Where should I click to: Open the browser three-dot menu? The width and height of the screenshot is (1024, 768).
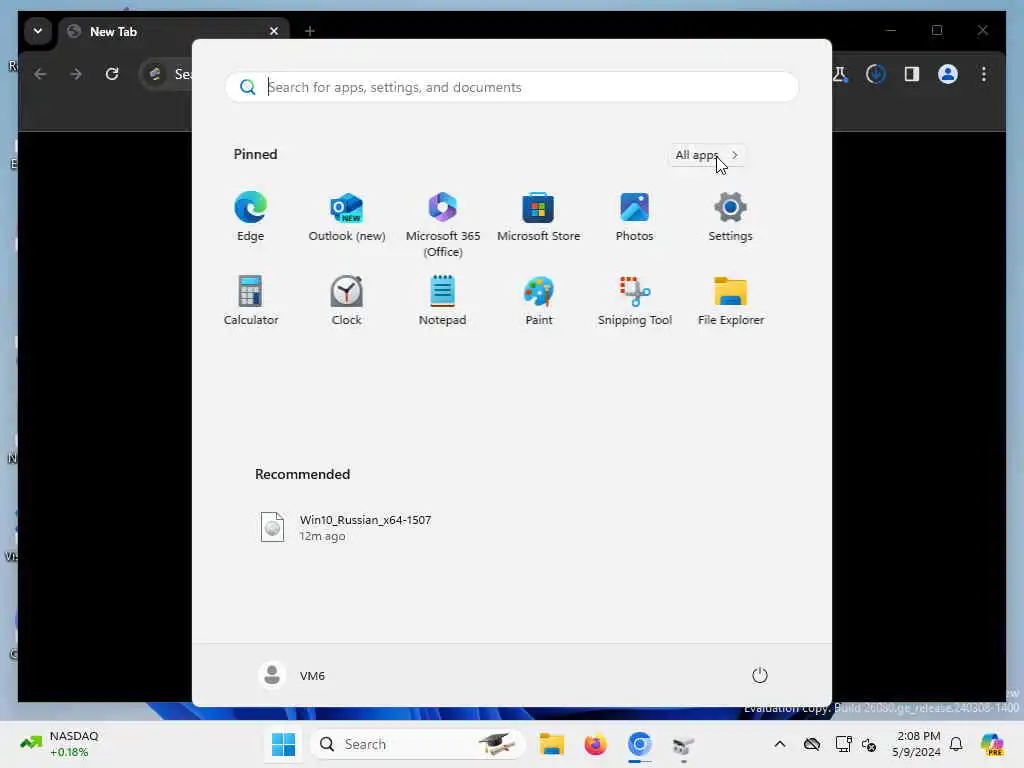984,74
